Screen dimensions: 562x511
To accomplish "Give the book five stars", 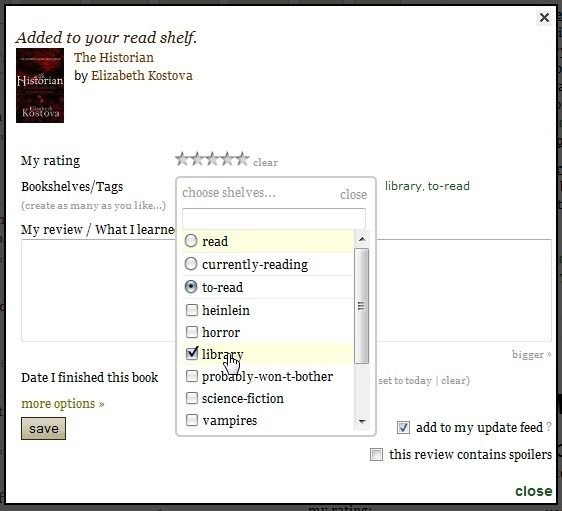I will point(242,159).
